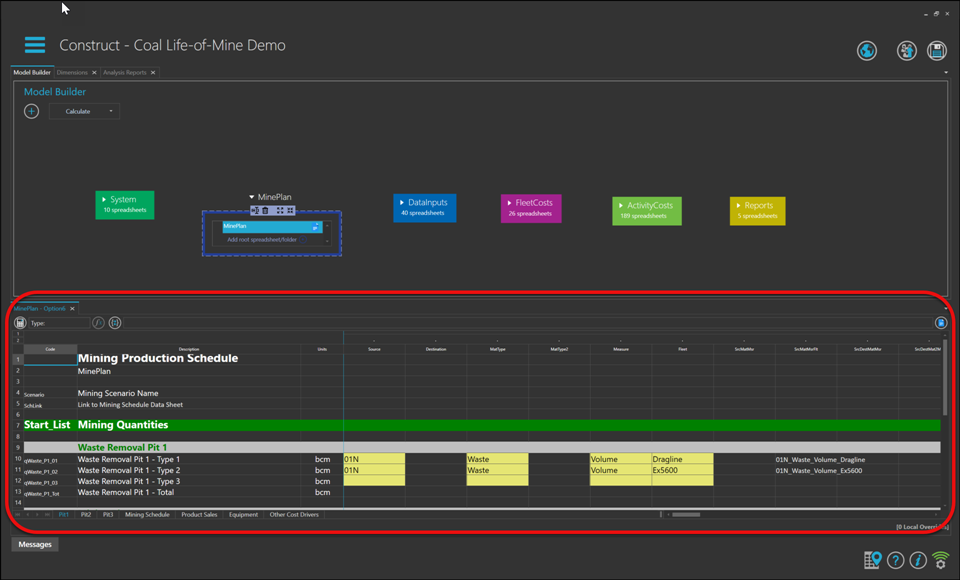
Task: Click the circle icon beside Add root spreadsheet/folder
Action: click(x=303, y=239)
